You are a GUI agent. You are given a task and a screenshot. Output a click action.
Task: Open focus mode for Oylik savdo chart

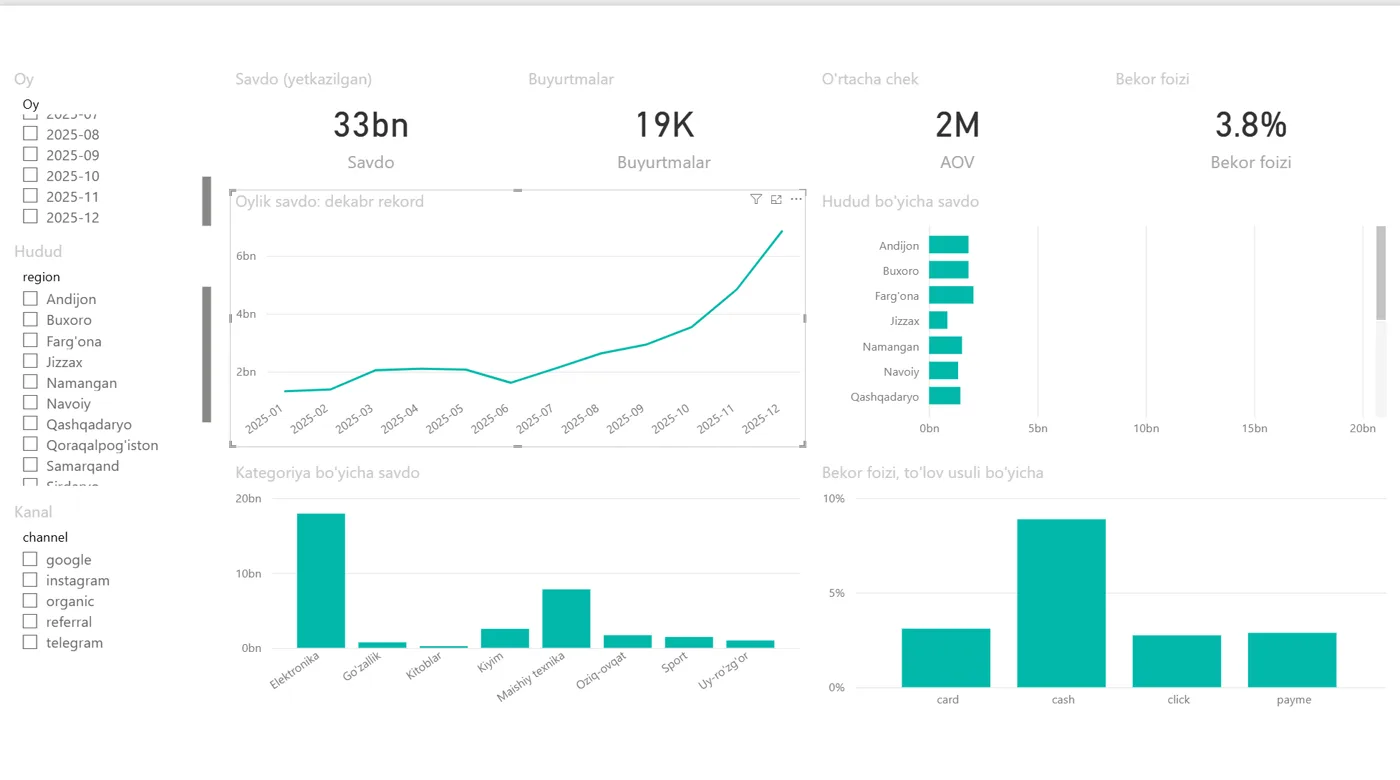776,200
